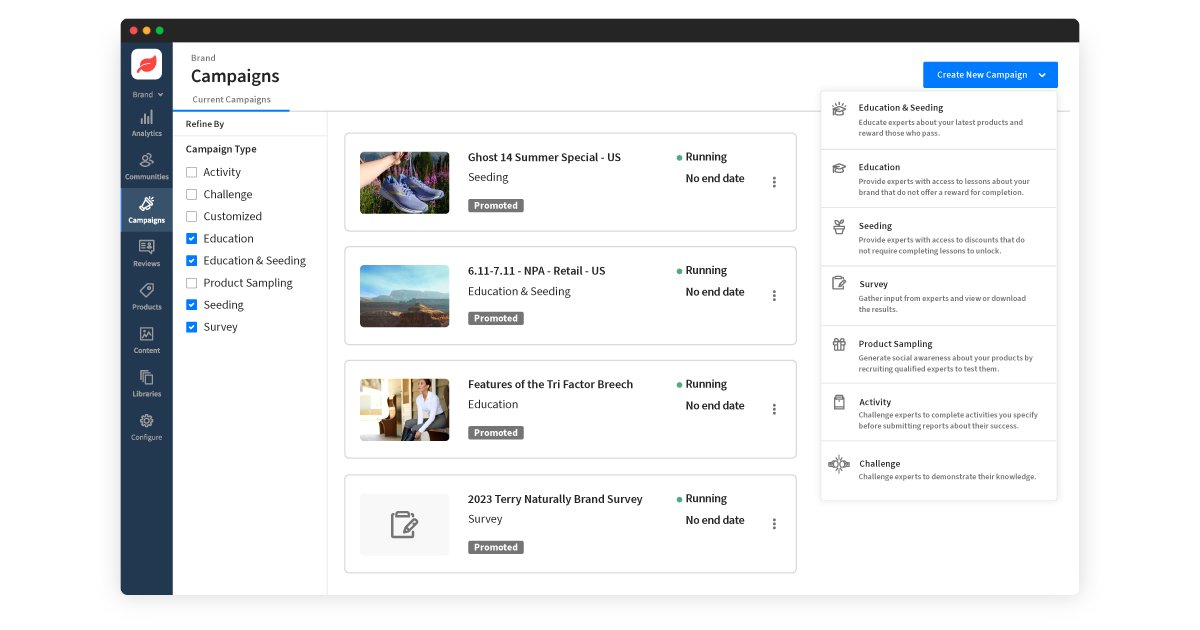
Task: Click Running status of Ghost 14 campaign
Action: pos(702,157)
